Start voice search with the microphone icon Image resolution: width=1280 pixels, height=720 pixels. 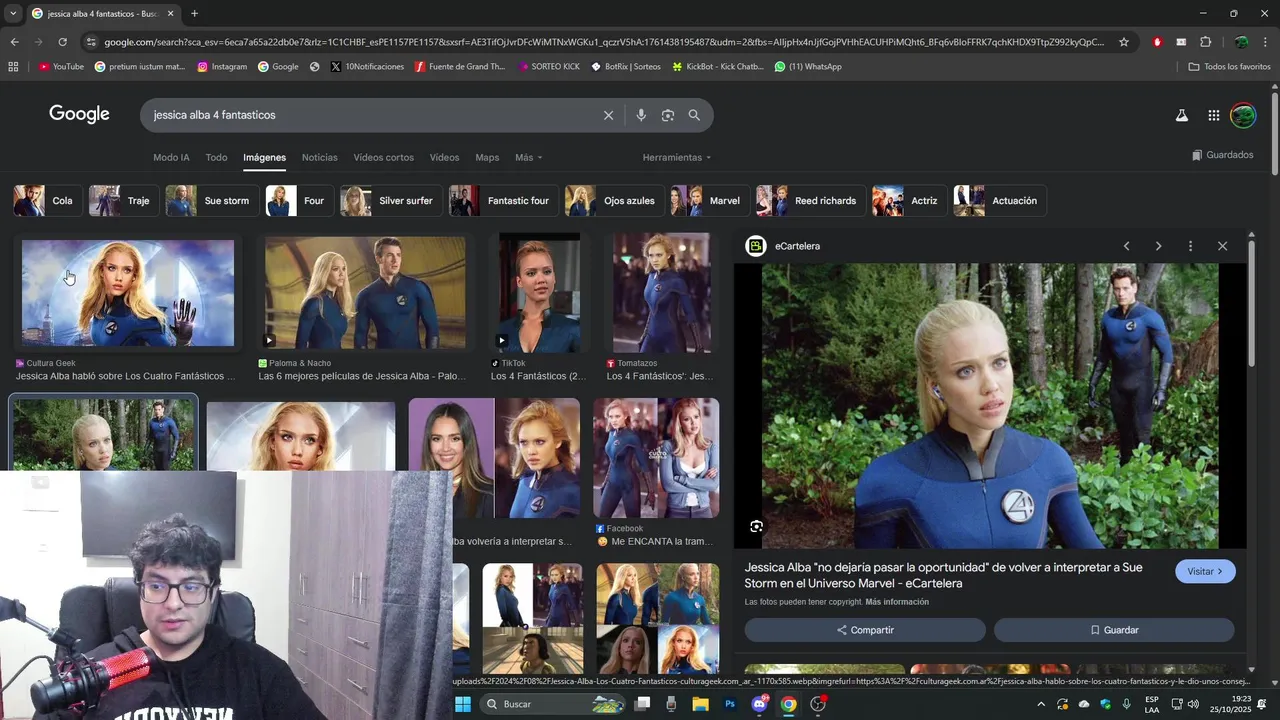[x=641, y=115]
